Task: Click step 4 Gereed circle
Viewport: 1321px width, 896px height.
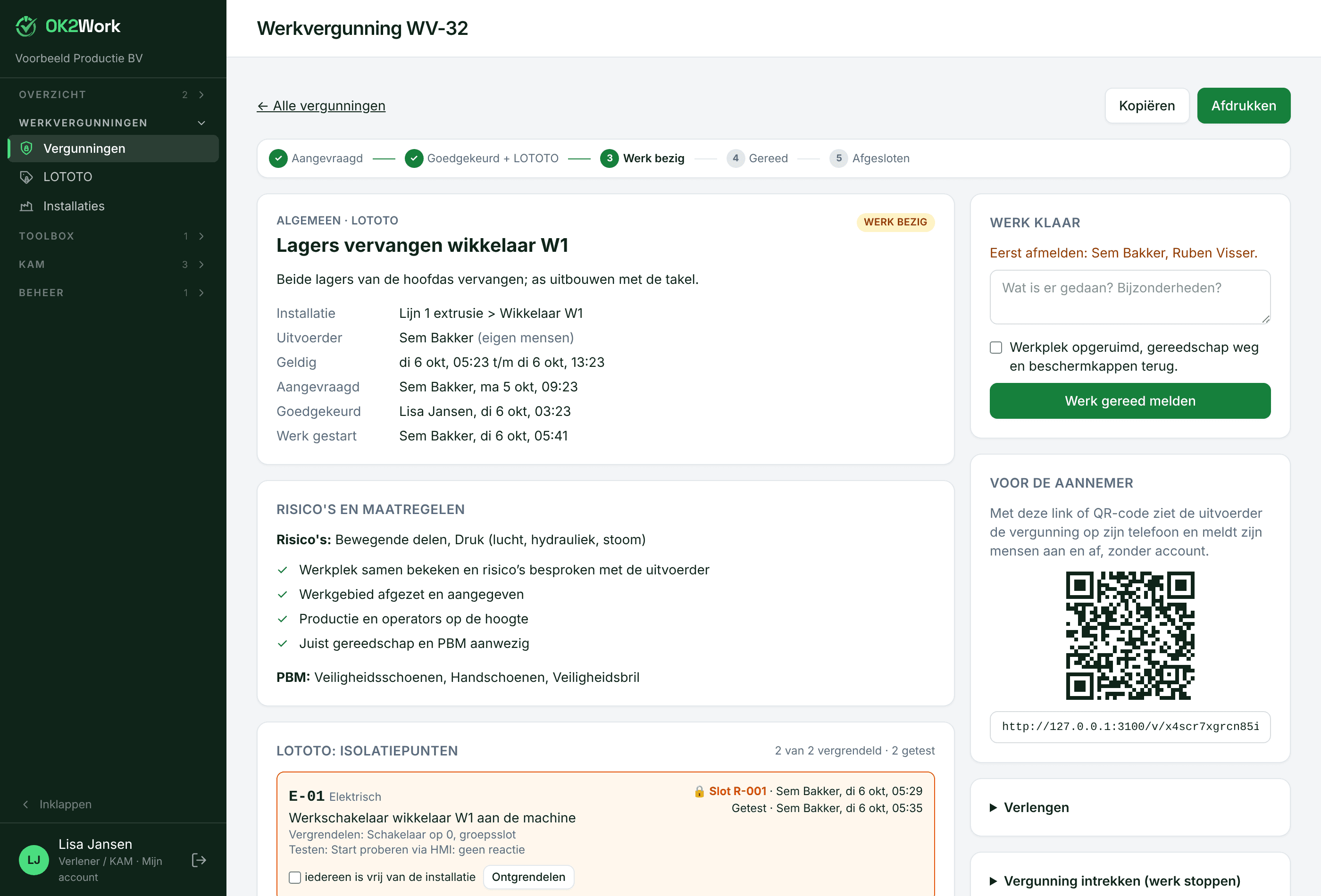Action: (x=736, y=158)
